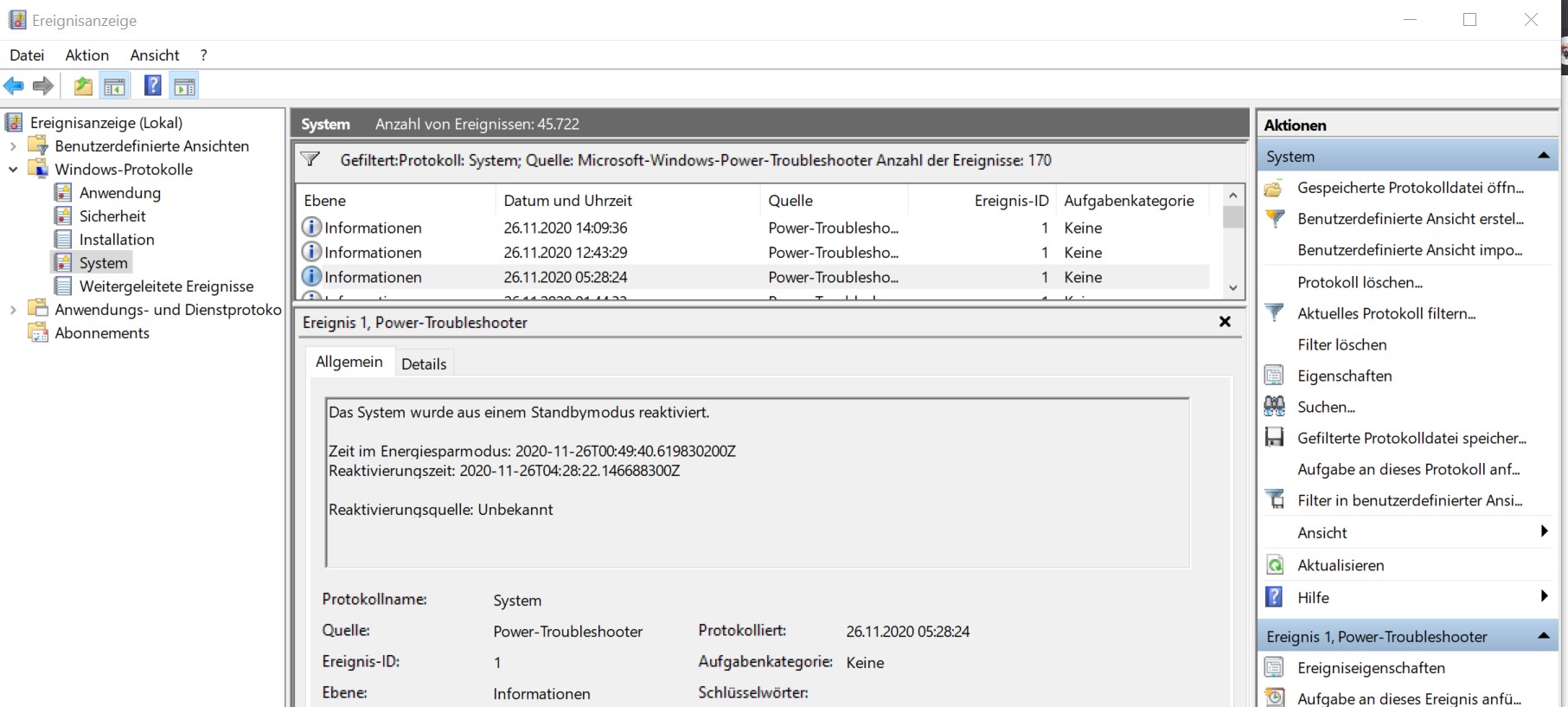Click the Suchen binoculars icon
Screen dimensions: 1568x707
point(1274,406)
